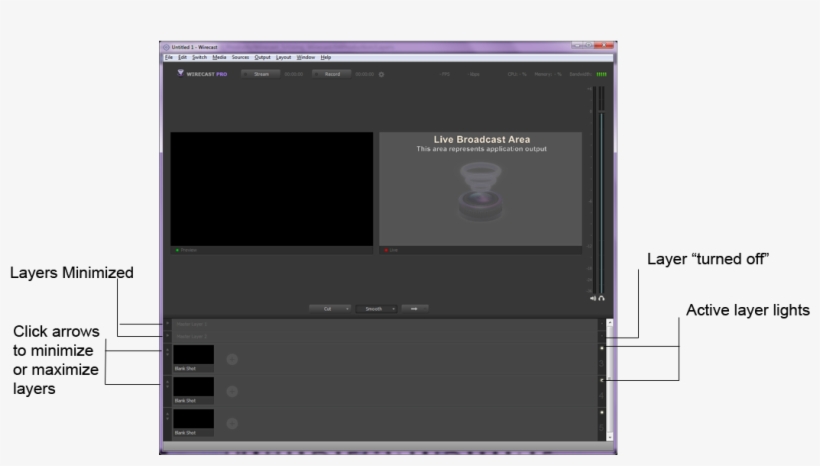Click the add shot plus icon in layer 4
820x466 pixels.
pyautogui.click(x=231, y=390)
